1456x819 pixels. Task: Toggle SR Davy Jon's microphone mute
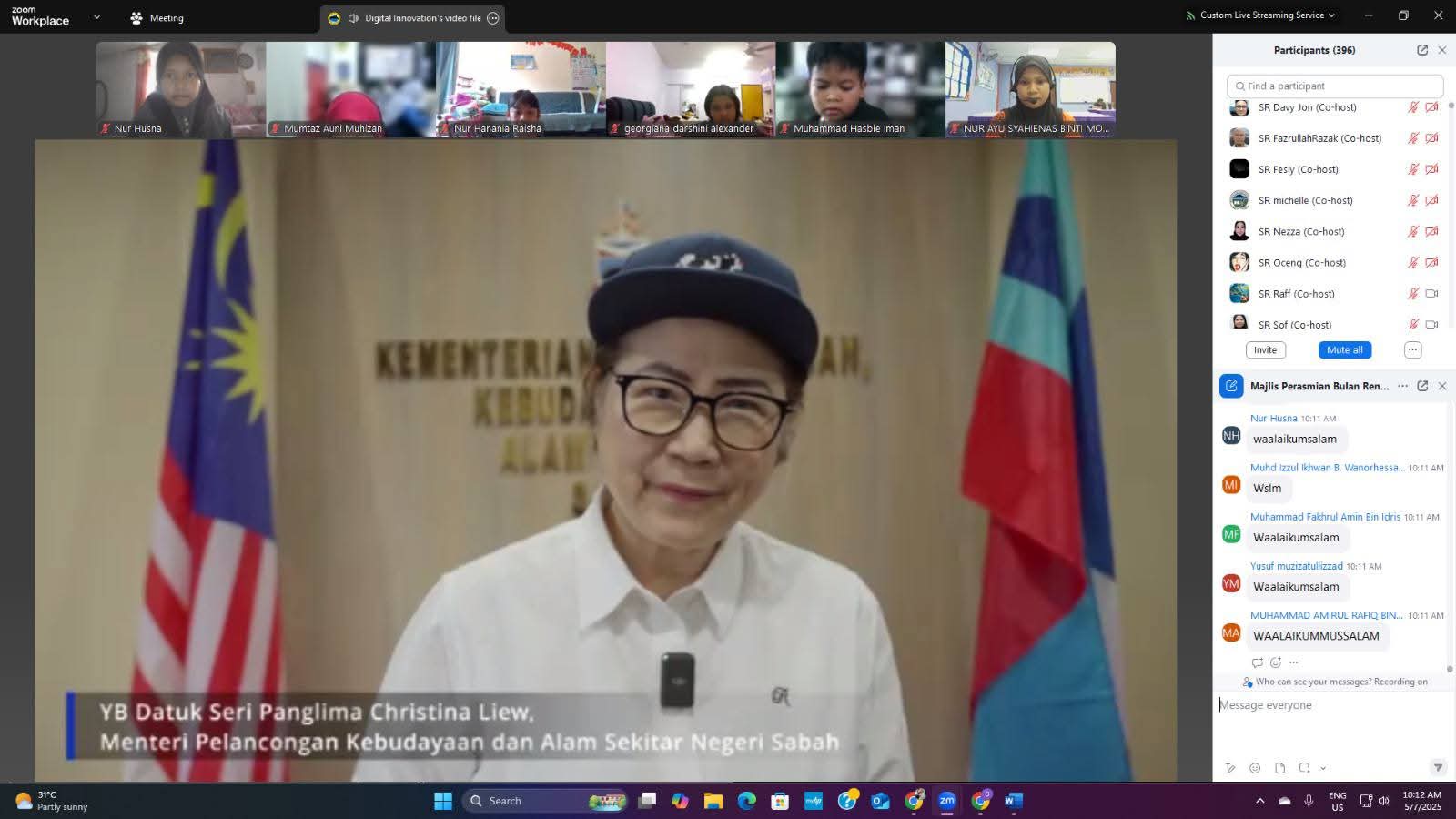pyautogui.click(x=1413, y=107)
